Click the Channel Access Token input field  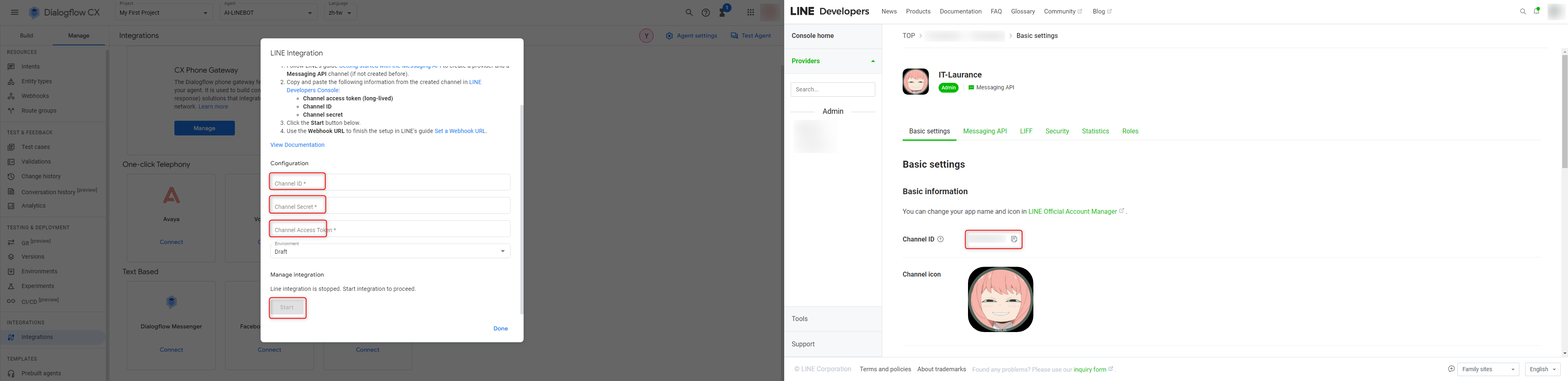(390, 228)
